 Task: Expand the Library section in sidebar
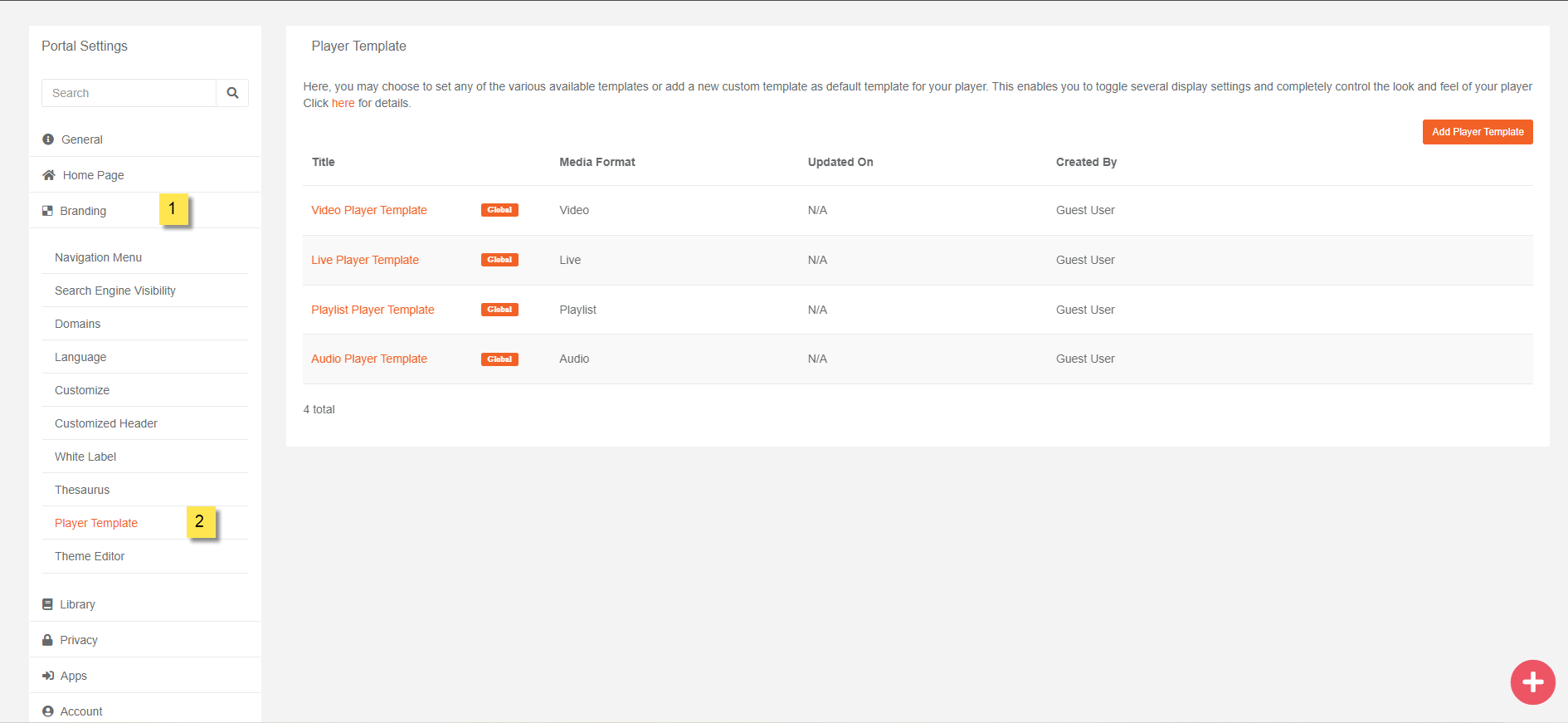[77, 604]
